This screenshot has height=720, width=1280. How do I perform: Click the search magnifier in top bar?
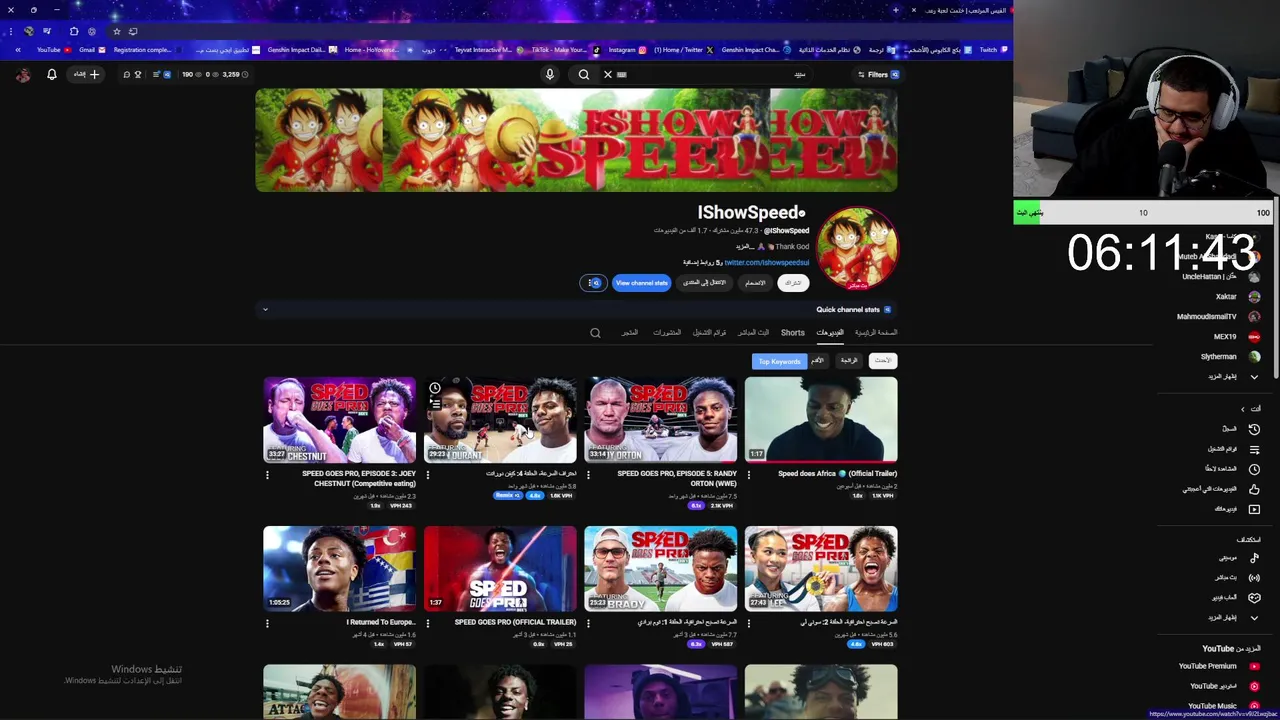pyautogui.click(x=584, y=74)
